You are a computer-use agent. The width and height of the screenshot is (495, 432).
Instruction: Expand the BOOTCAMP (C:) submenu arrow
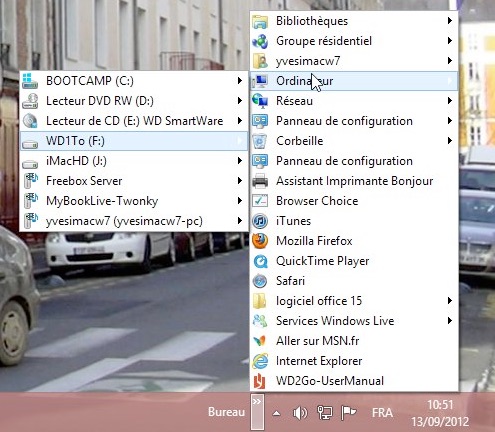point(240,81)
